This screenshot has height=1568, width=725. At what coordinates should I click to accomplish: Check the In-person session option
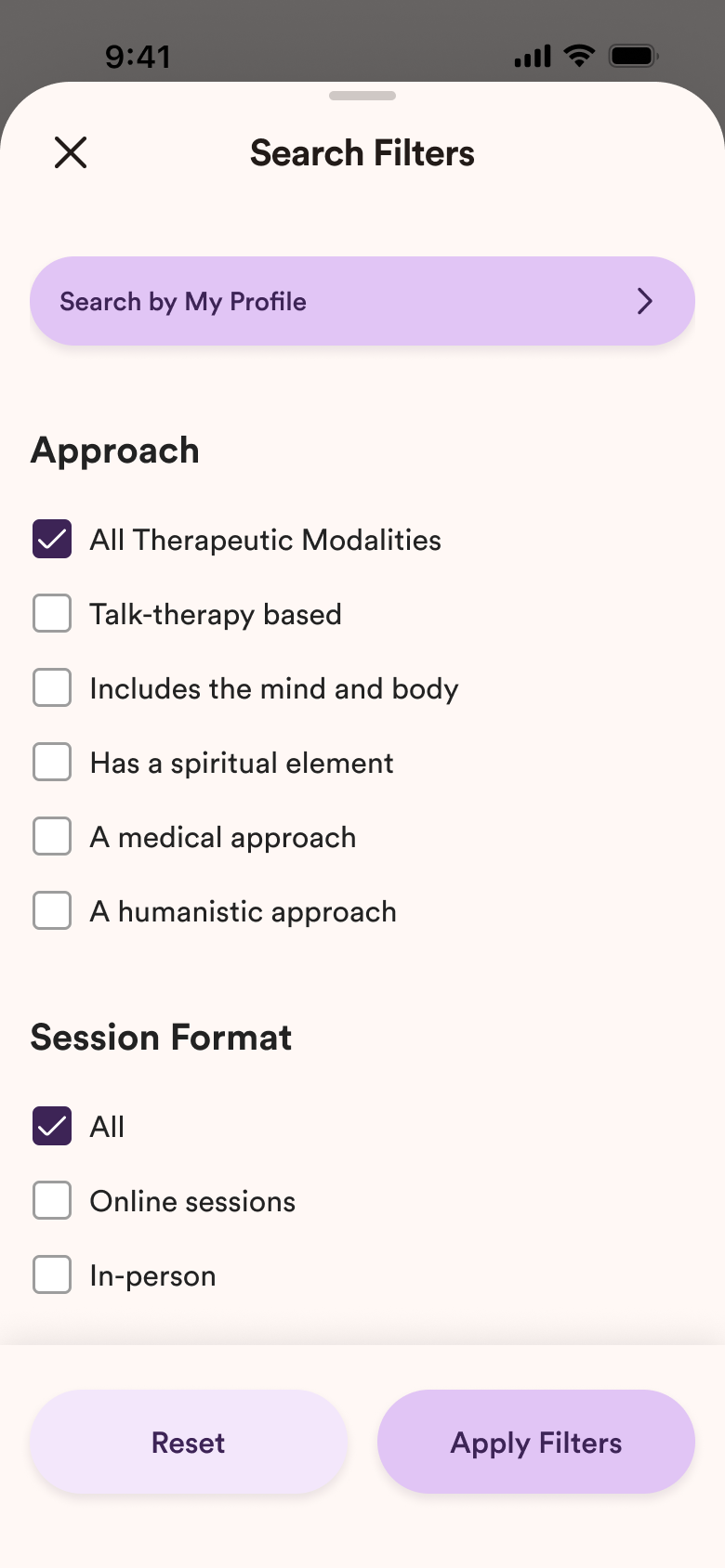click(52, 1274)
